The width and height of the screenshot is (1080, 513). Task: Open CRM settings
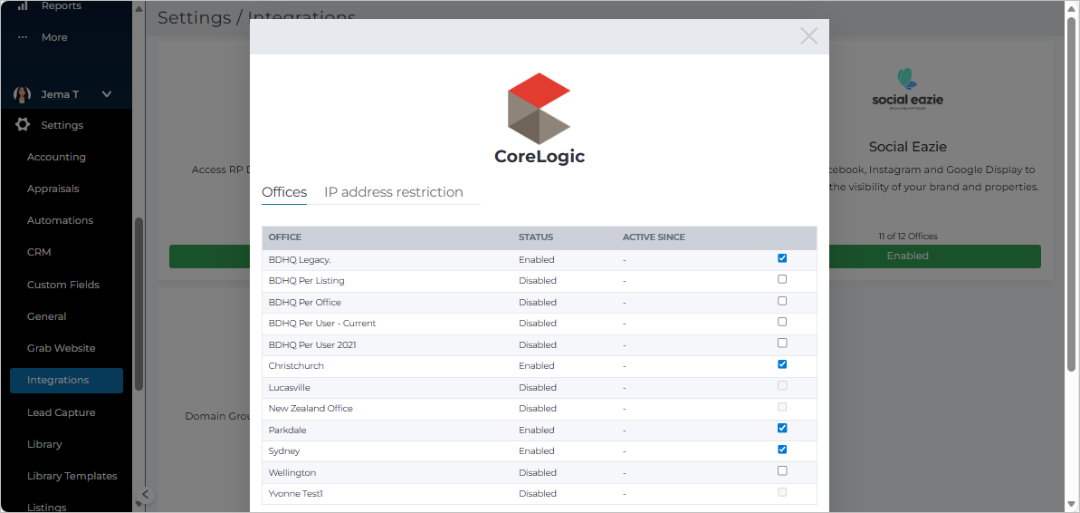(39, 252)
